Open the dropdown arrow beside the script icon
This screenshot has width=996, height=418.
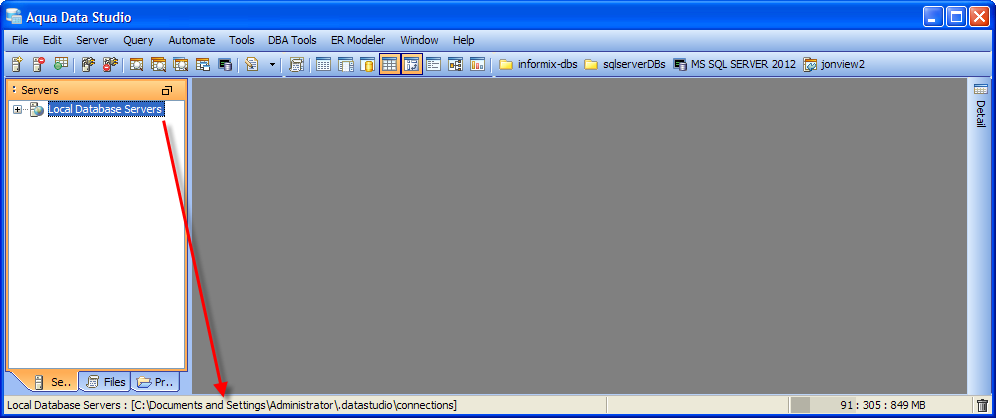pos(273,64)
